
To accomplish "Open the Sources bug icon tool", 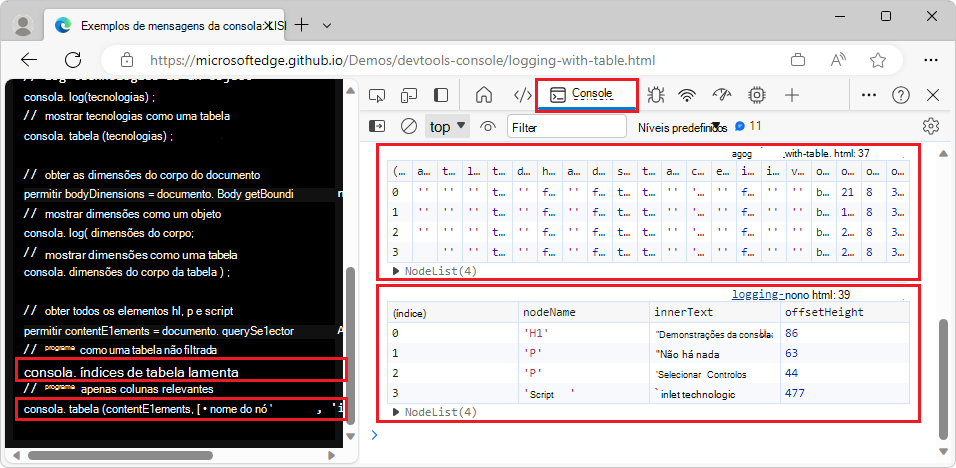I will [x=656, y=95].
